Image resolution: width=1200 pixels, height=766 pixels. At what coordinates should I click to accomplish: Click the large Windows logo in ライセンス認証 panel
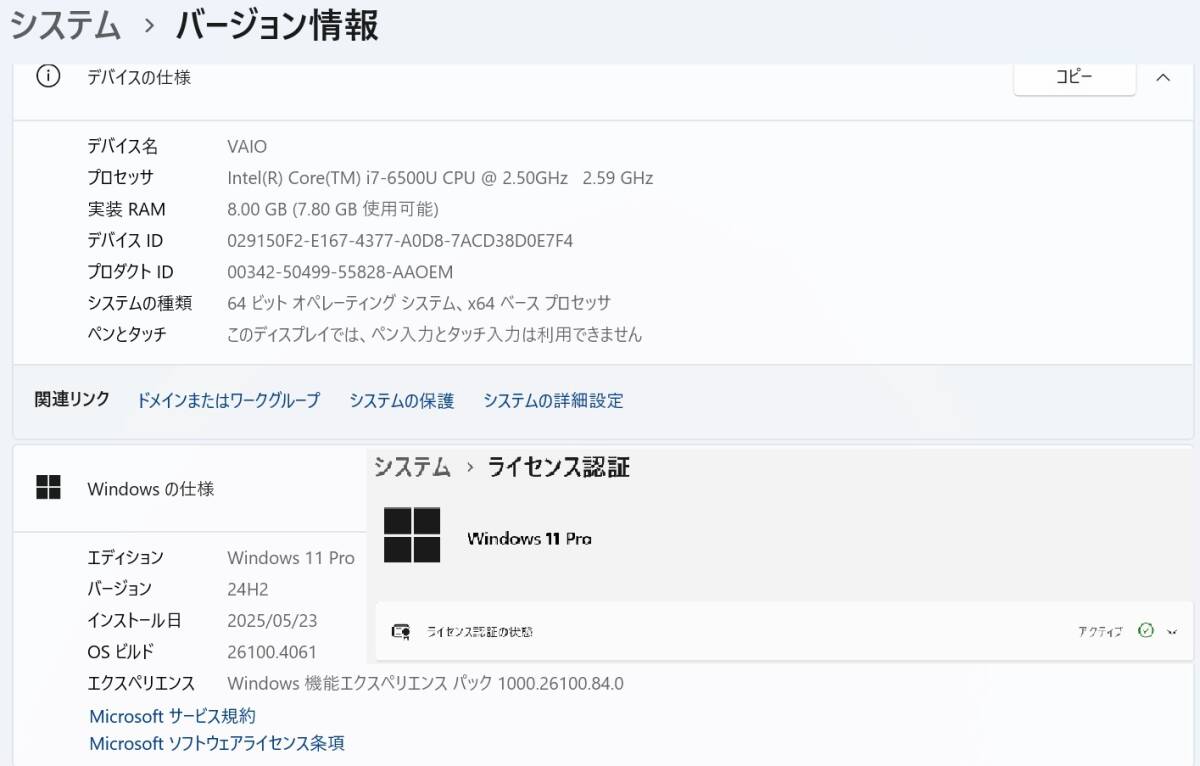pos(412,535)
